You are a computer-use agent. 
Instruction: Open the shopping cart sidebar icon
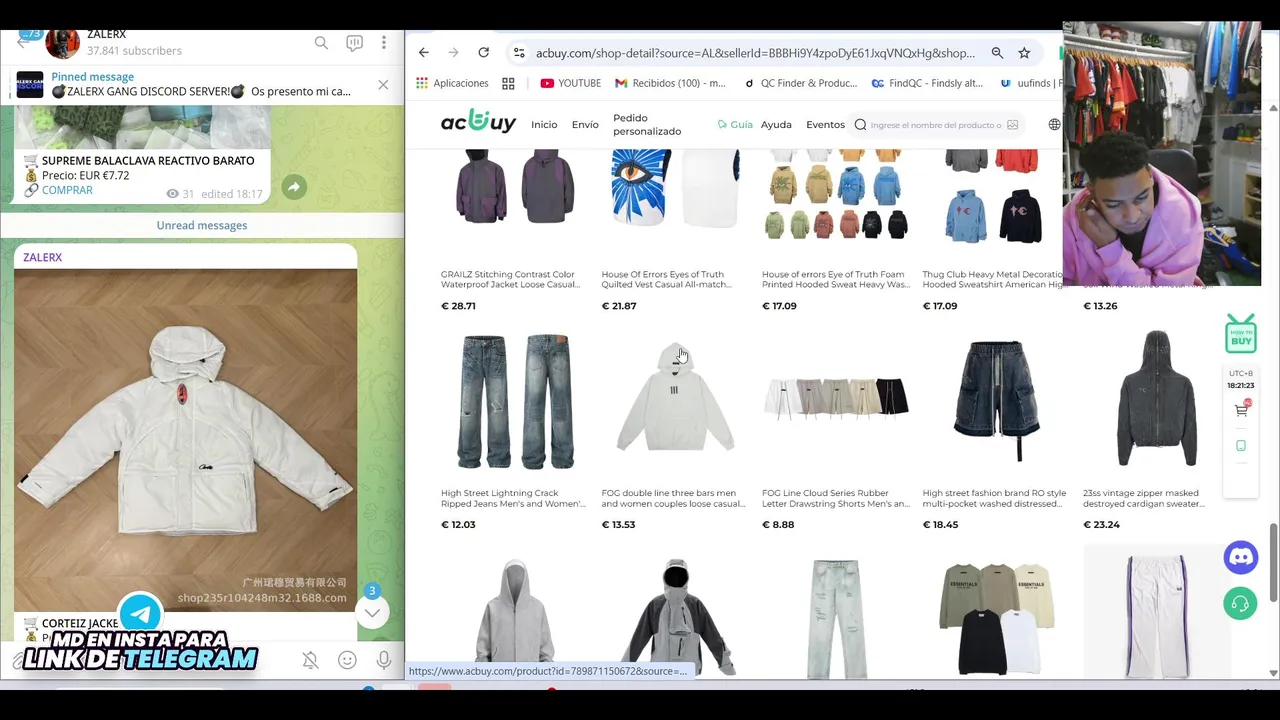point(1241,409)
